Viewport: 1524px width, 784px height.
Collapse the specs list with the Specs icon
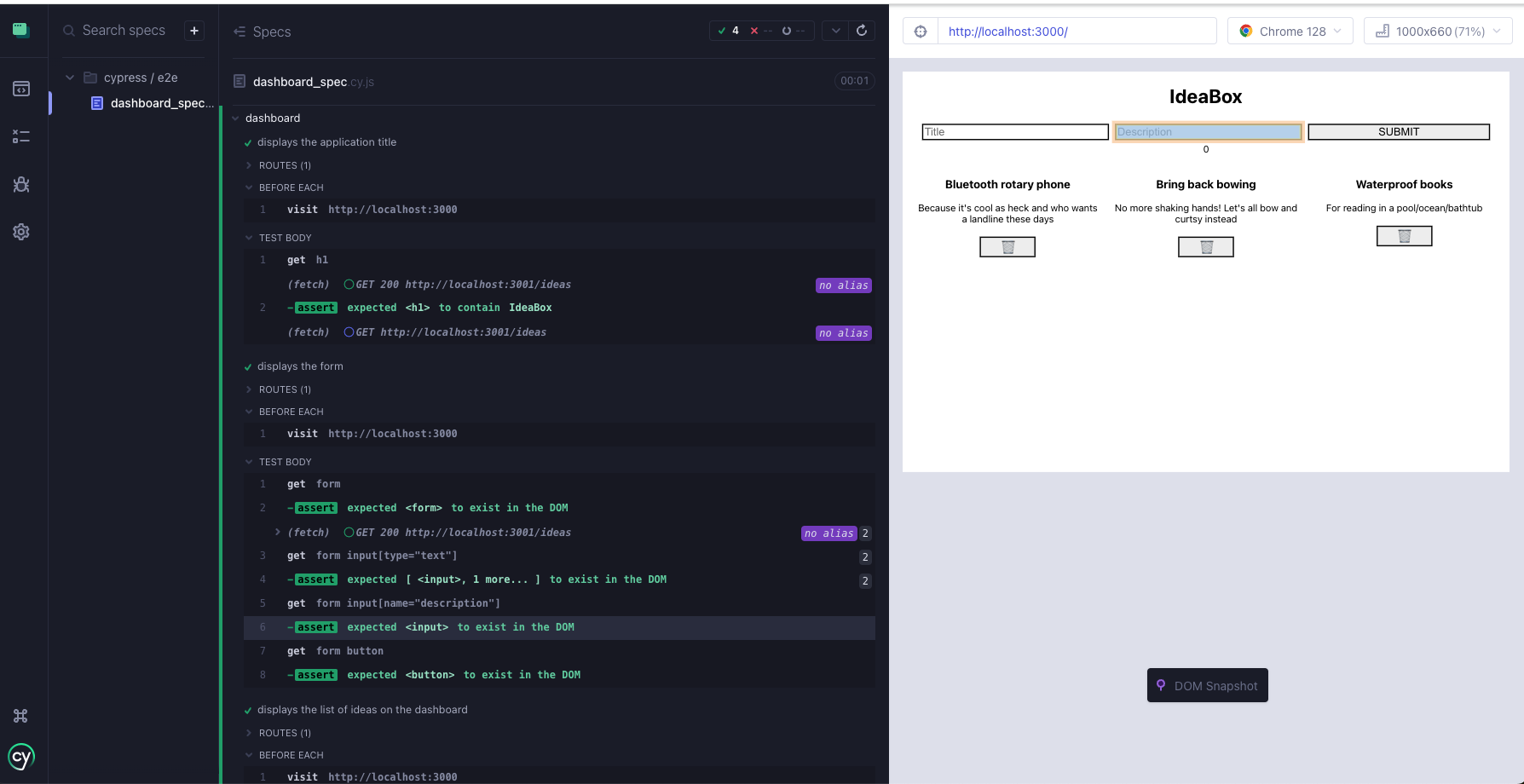point(238,31)
